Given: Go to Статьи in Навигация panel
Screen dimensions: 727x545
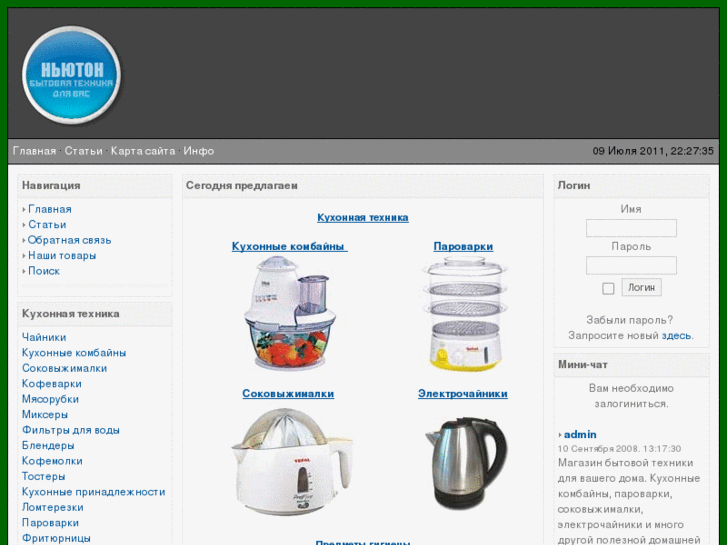Looking at the screenshot, I should click(47, 224).
